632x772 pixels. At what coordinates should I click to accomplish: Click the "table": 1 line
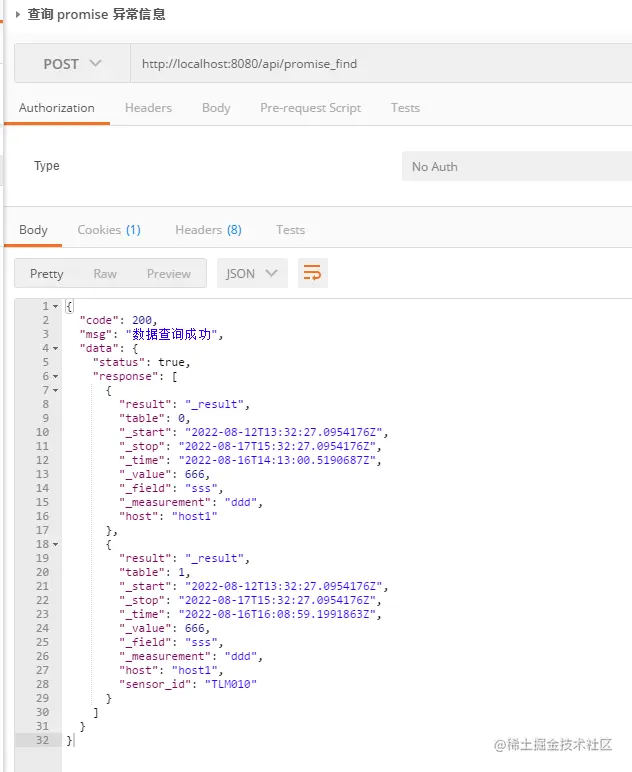pyautogui.click(x=155, y=573)
